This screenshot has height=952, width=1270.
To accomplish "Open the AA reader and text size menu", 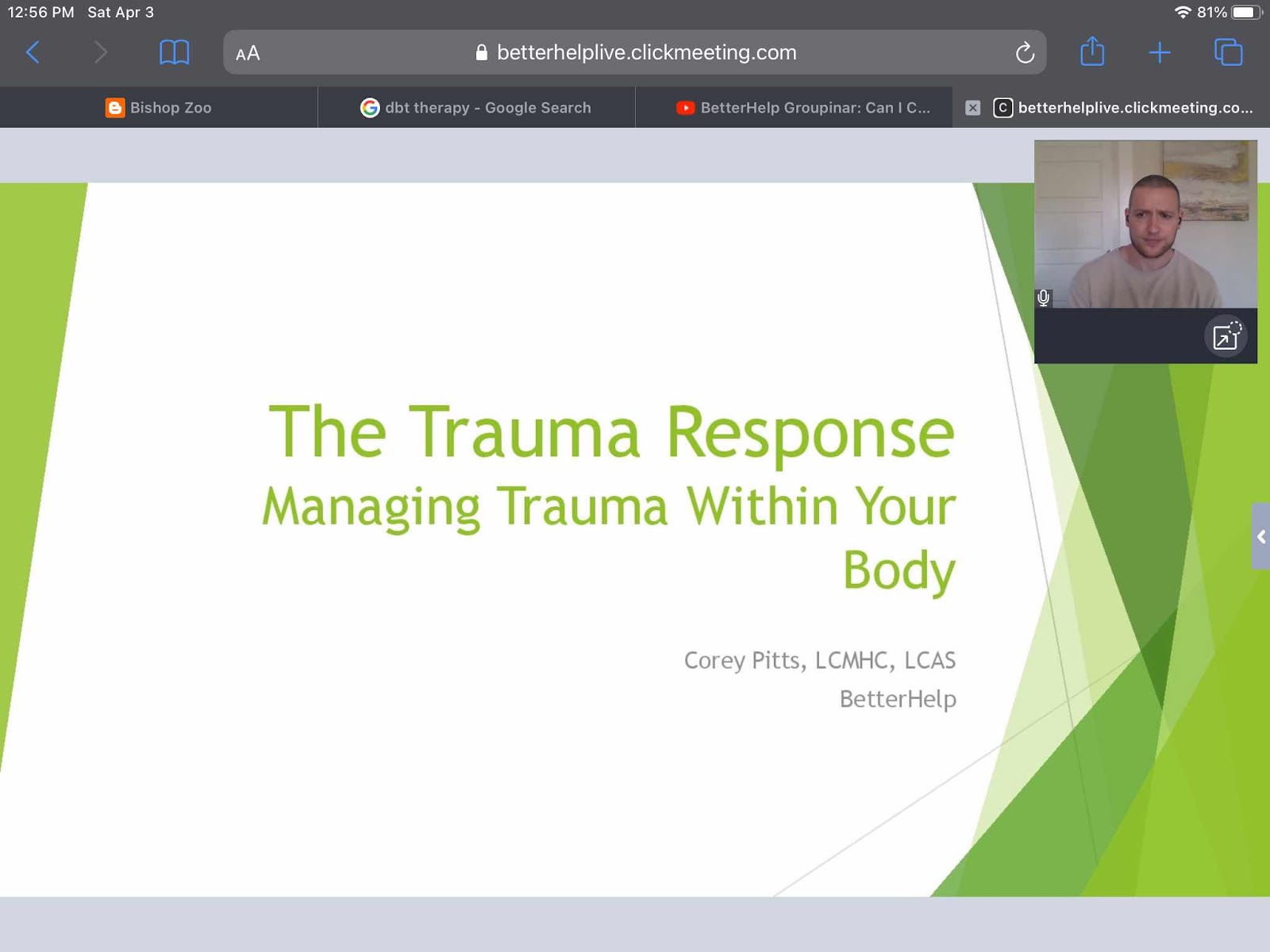I will click(248, 53).
